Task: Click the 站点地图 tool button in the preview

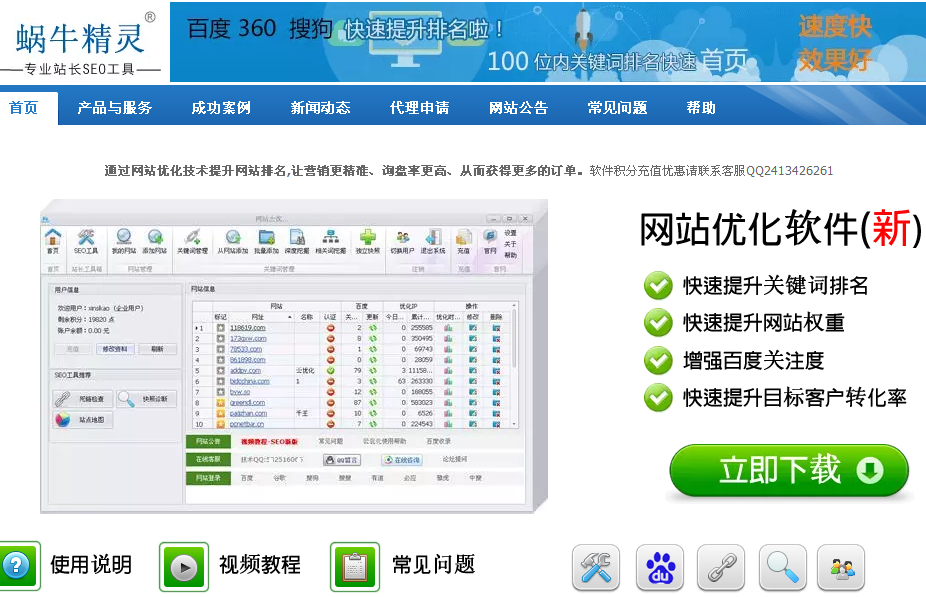Action: click(x=81, y=420)
